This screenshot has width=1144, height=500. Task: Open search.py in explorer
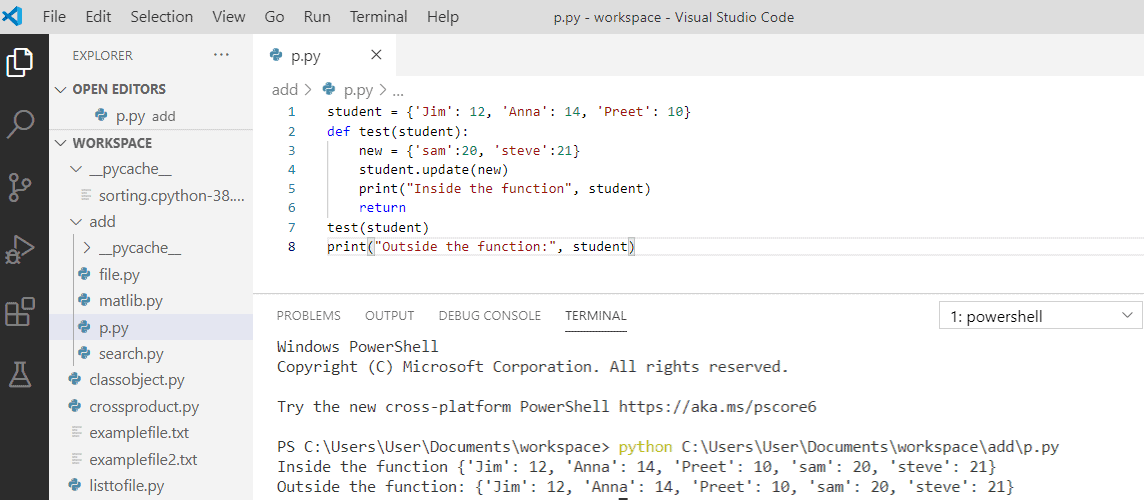click(x=151, y=354)
